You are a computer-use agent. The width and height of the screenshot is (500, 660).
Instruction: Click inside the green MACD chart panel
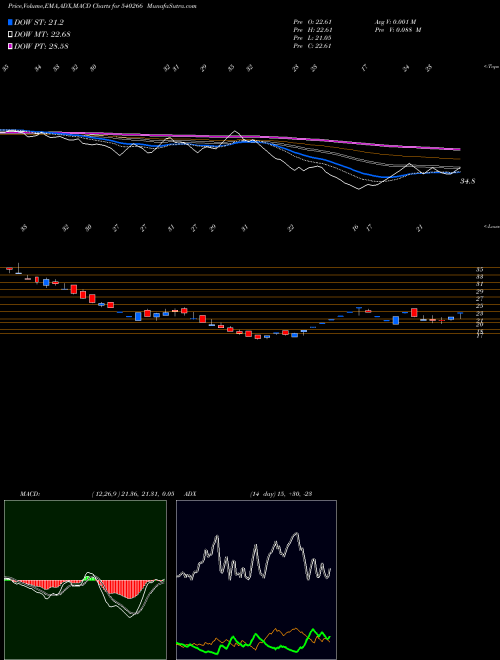85,580
